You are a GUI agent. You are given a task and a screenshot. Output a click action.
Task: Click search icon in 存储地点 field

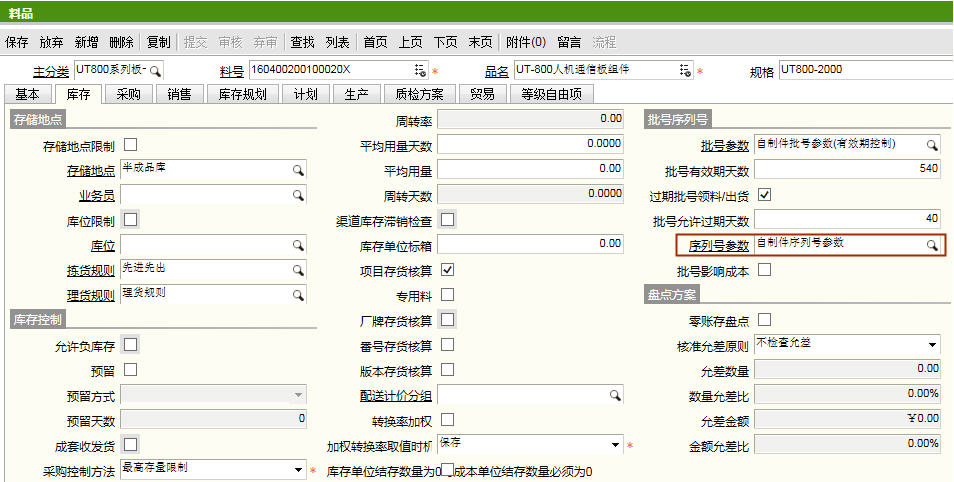coord(297,170)
